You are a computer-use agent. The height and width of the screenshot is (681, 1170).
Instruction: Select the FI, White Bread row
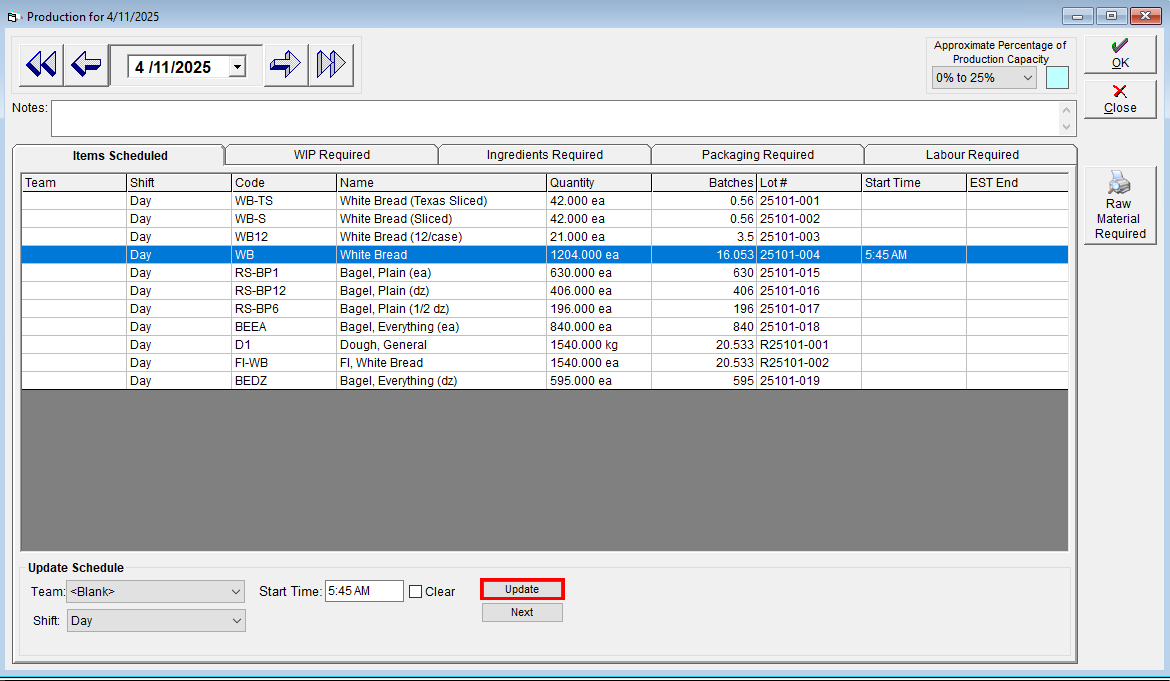pyautogui.click(x=545, y=363)
